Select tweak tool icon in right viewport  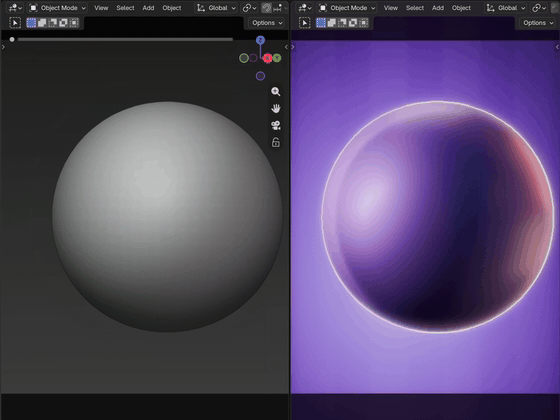click(305, 23)
